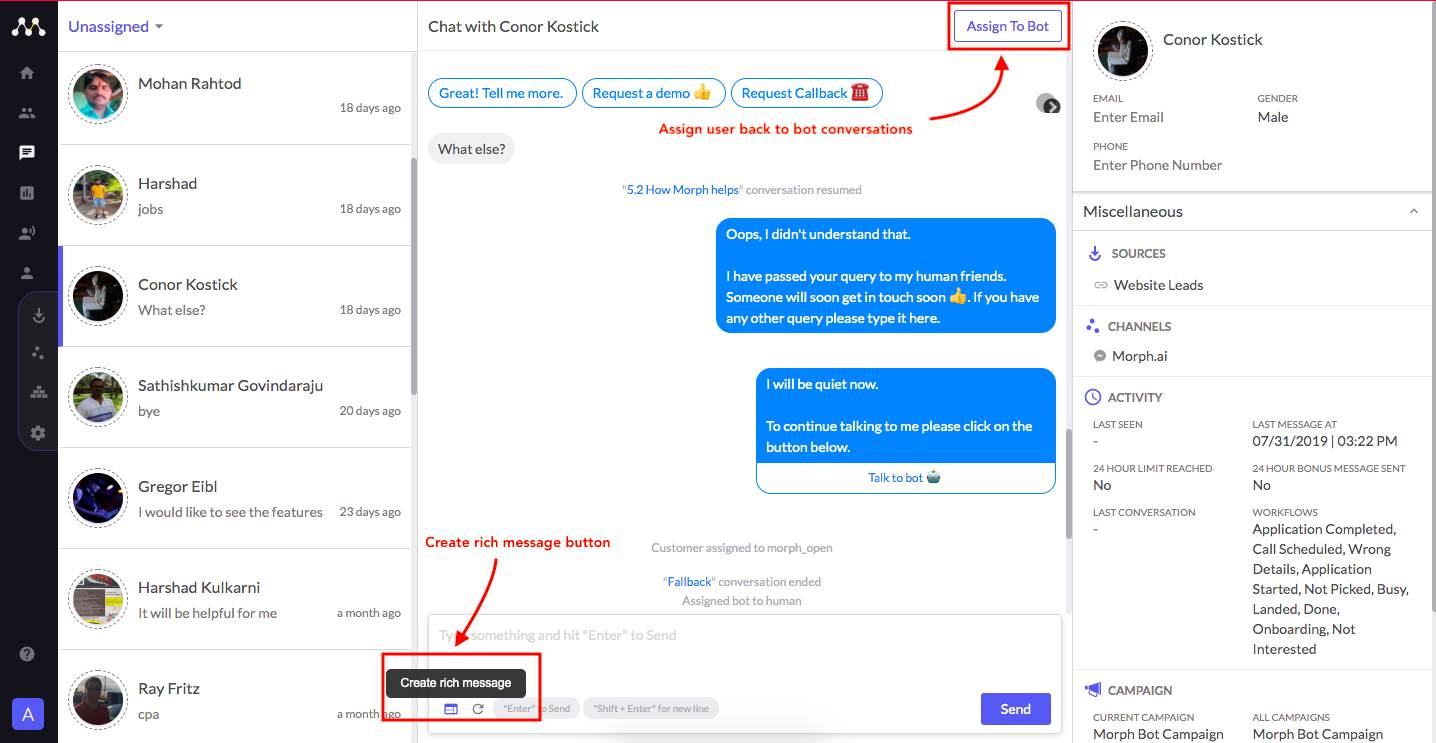Open the contacts people icon in sidebar
The height and width of the screenshot is (743, 1436).
click(27, 113)
